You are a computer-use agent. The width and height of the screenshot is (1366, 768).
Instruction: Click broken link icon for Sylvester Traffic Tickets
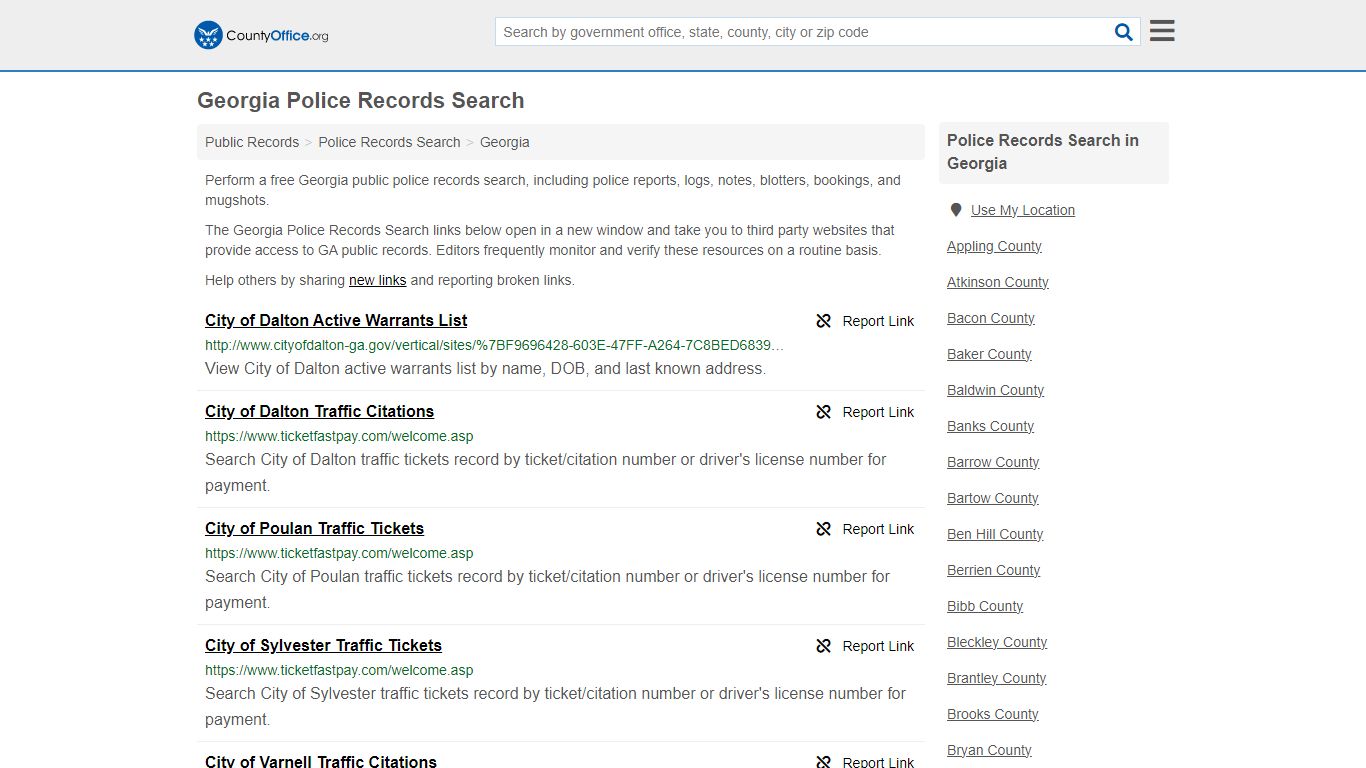(x=824, y=646)
